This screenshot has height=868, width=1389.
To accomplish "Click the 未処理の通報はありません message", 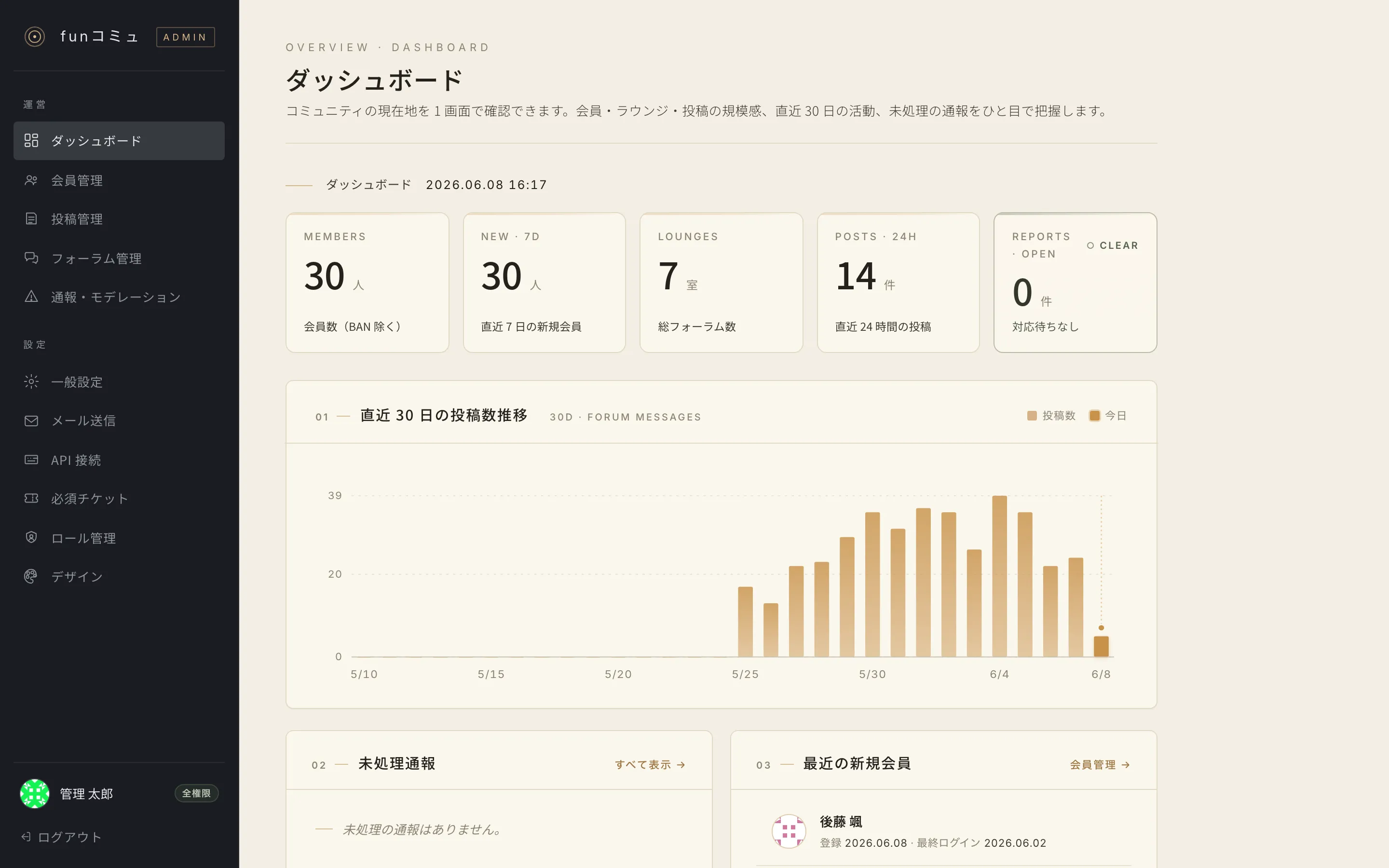I will (423, 829).
